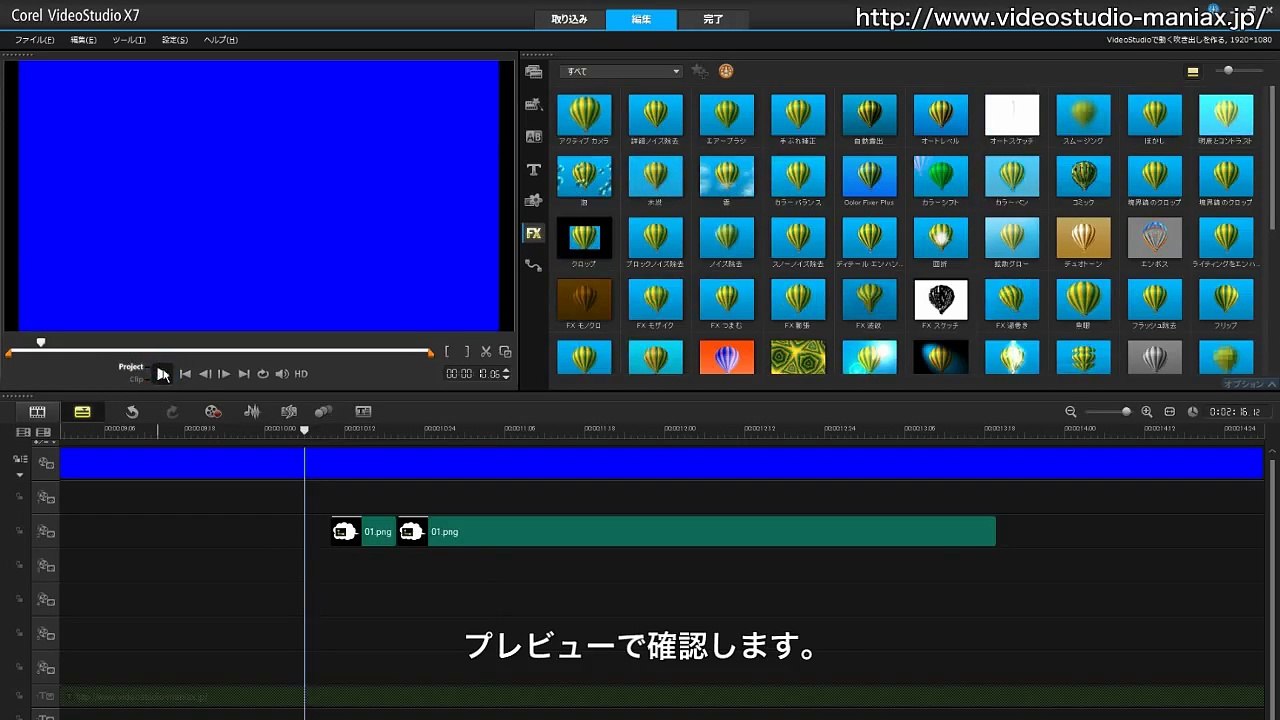Toggle visibility of the main video track

[46, 463]
